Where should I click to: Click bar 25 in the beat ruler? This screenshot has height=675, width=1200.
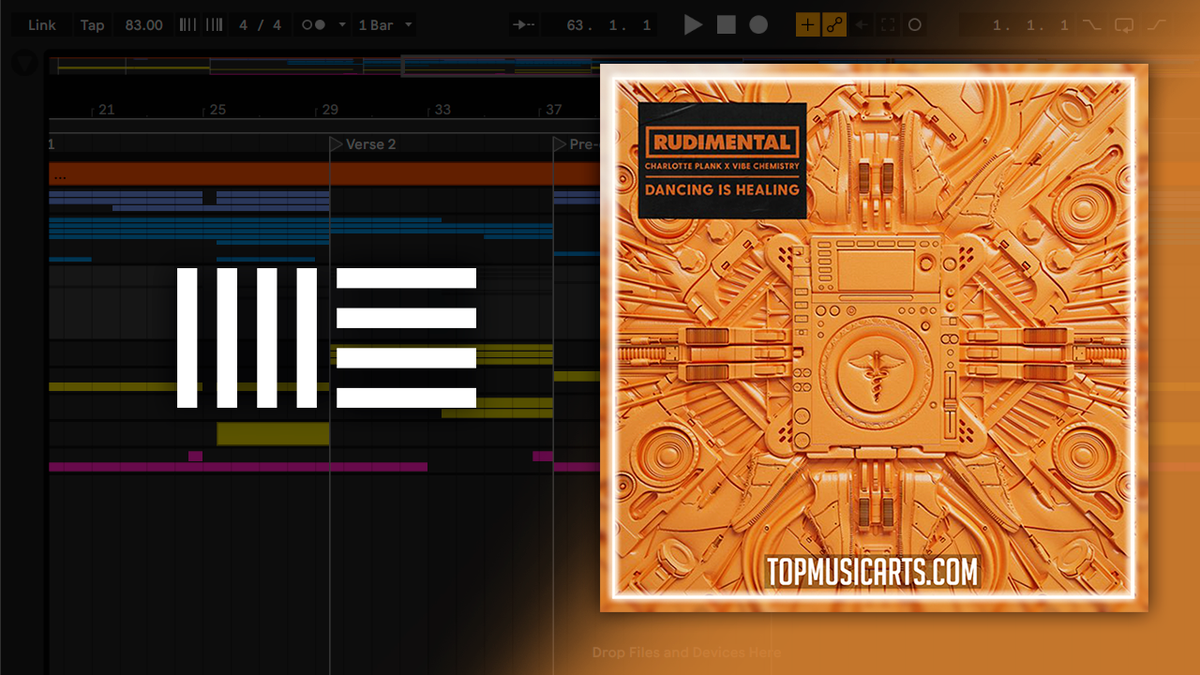coord(218,110)
